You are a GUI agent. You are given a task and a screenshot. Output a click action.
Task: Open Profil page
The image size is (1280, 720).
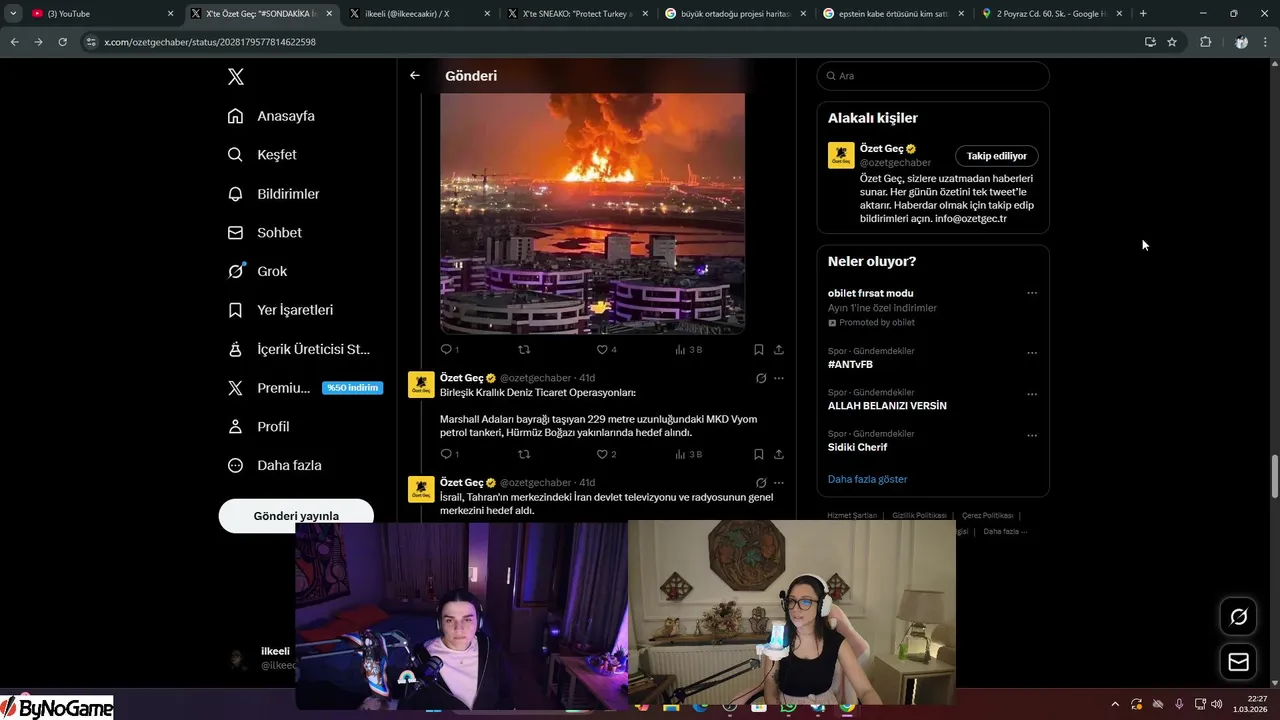click(258, 426)
